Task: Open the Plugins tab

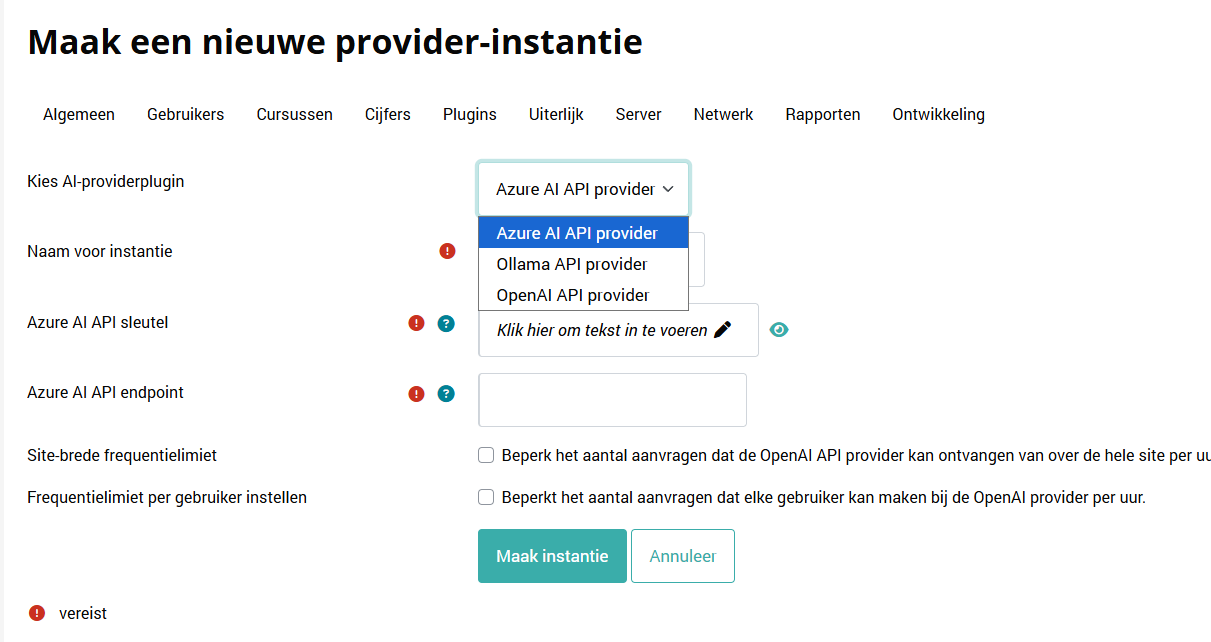Action: (x=470, y=114)
